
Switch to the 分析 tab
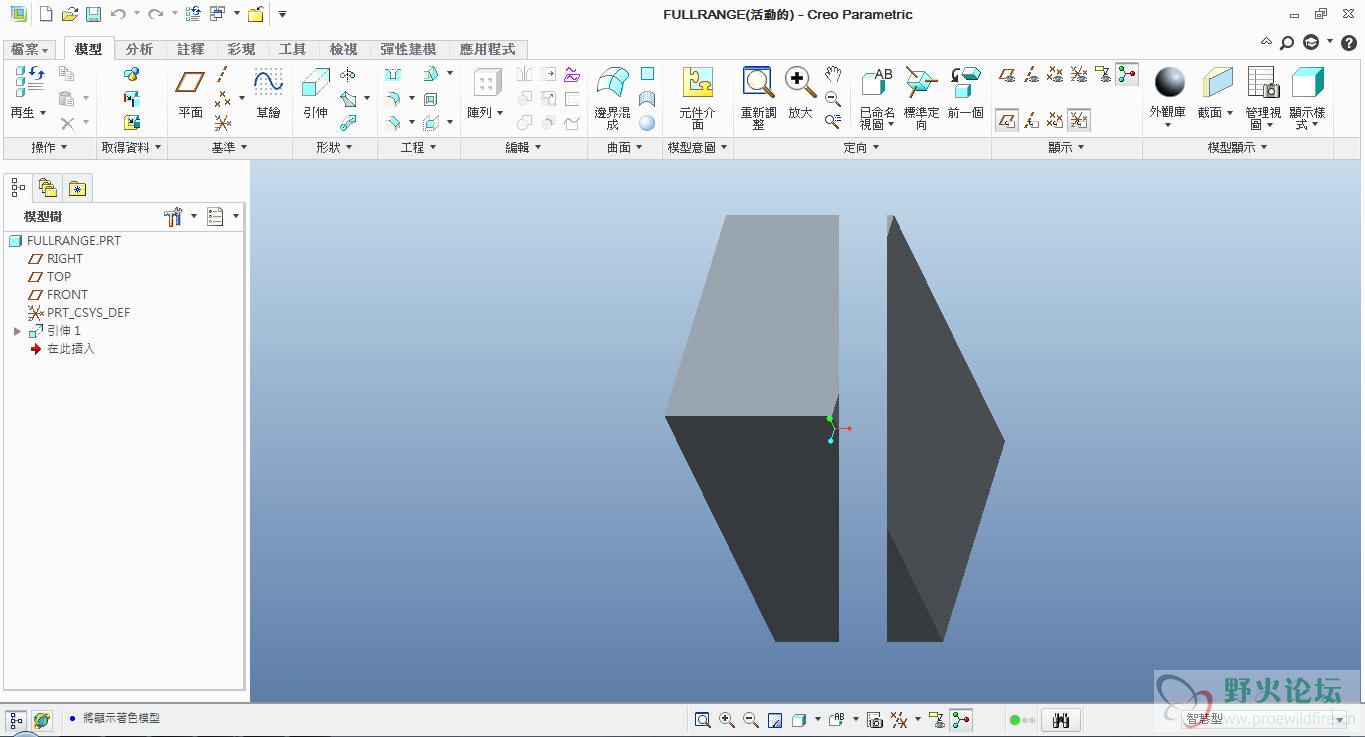coord(139,49)
